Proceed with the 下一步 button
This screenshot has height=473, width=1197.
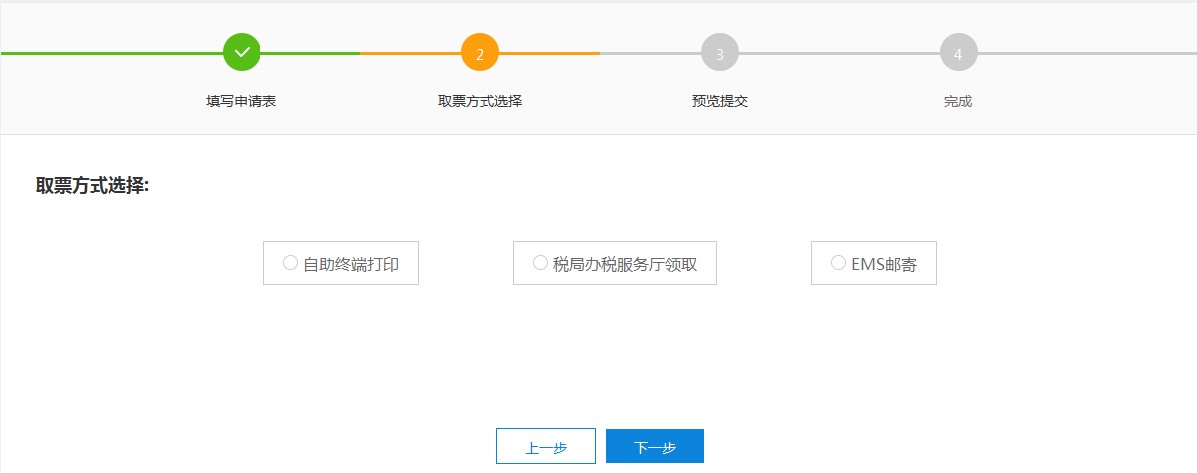[655, 447]
